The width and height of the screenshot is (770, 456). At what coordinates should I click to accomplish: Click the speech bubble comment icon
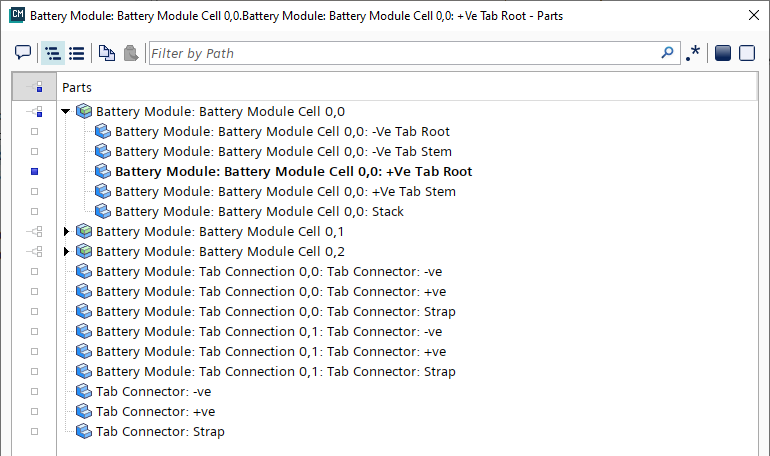[23, 53]
